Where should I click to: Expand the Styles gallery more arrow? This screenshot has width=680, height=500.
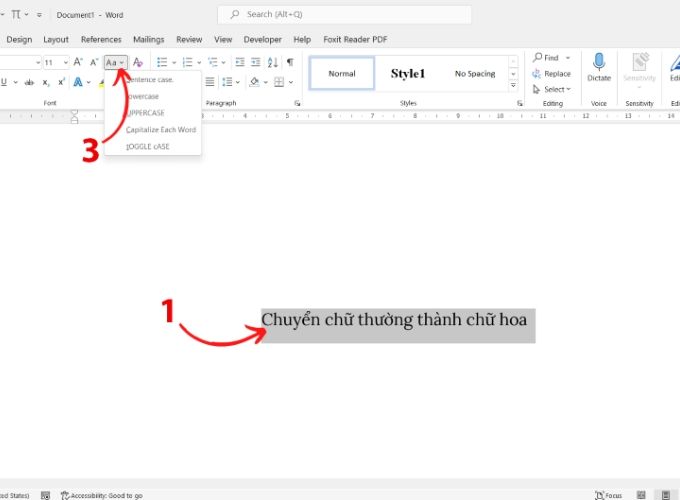tap(520, 87)
